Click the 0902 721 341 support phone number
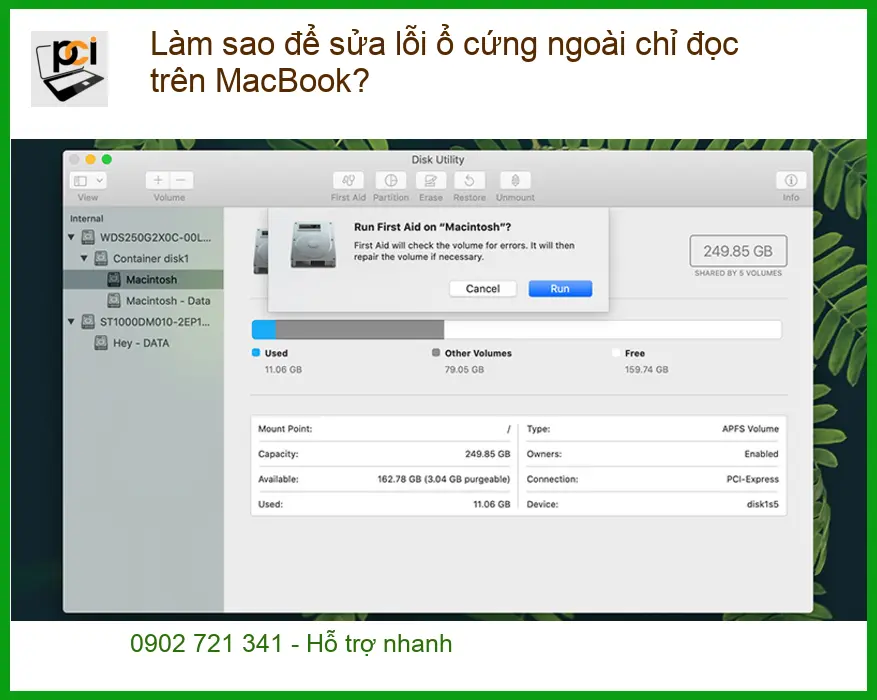 coord(207,644)
